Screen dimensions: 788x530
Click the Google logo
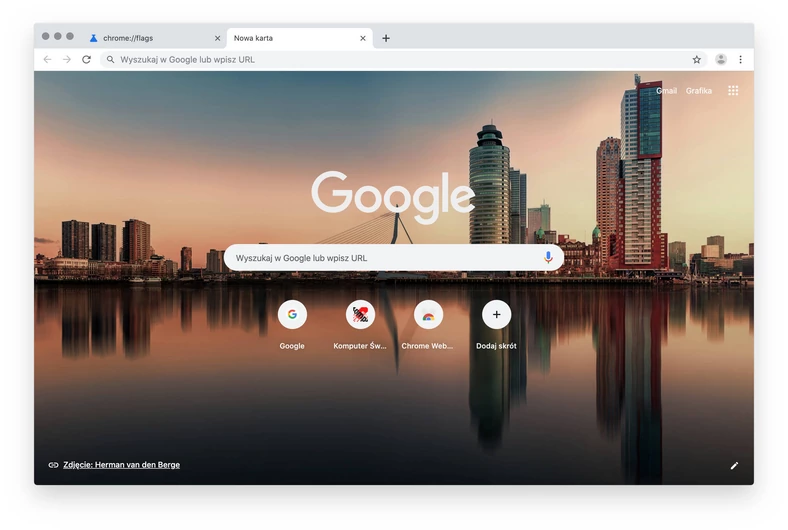393,196
